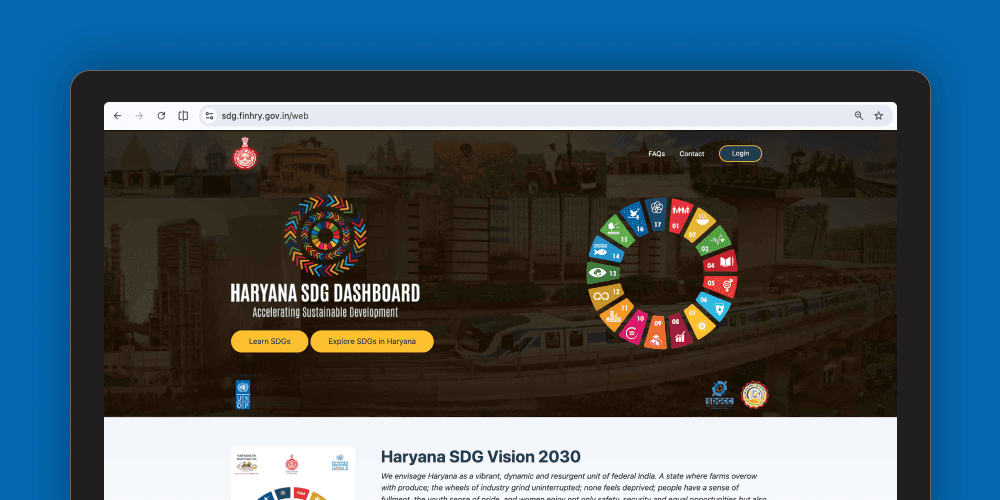This screenshot has height=500, width=1000.
Task: Click the UNDP logo
Action: [243, 394]
